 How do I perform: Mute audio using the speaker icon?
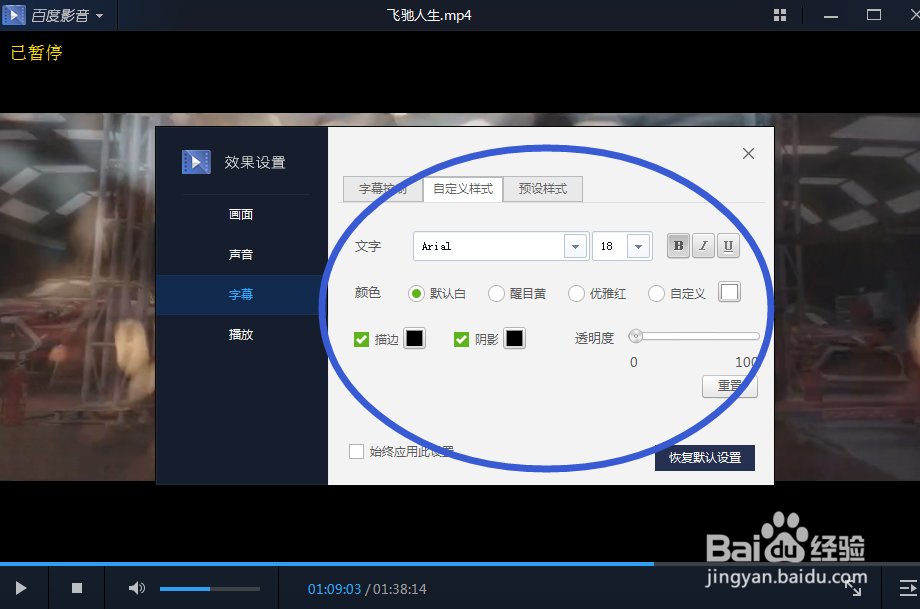(x=137, y=588)
